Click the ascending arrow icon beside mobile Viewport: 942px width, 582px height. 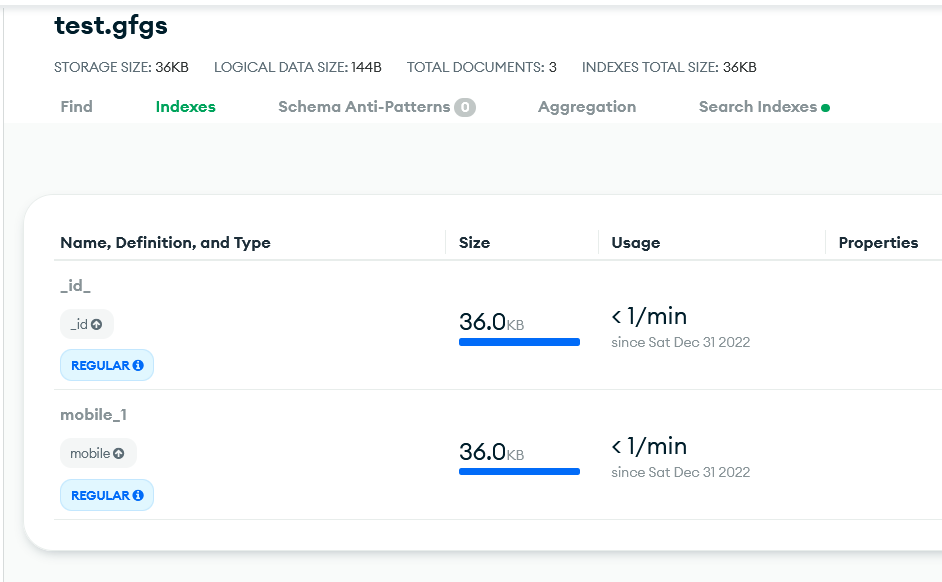[119, 453]
